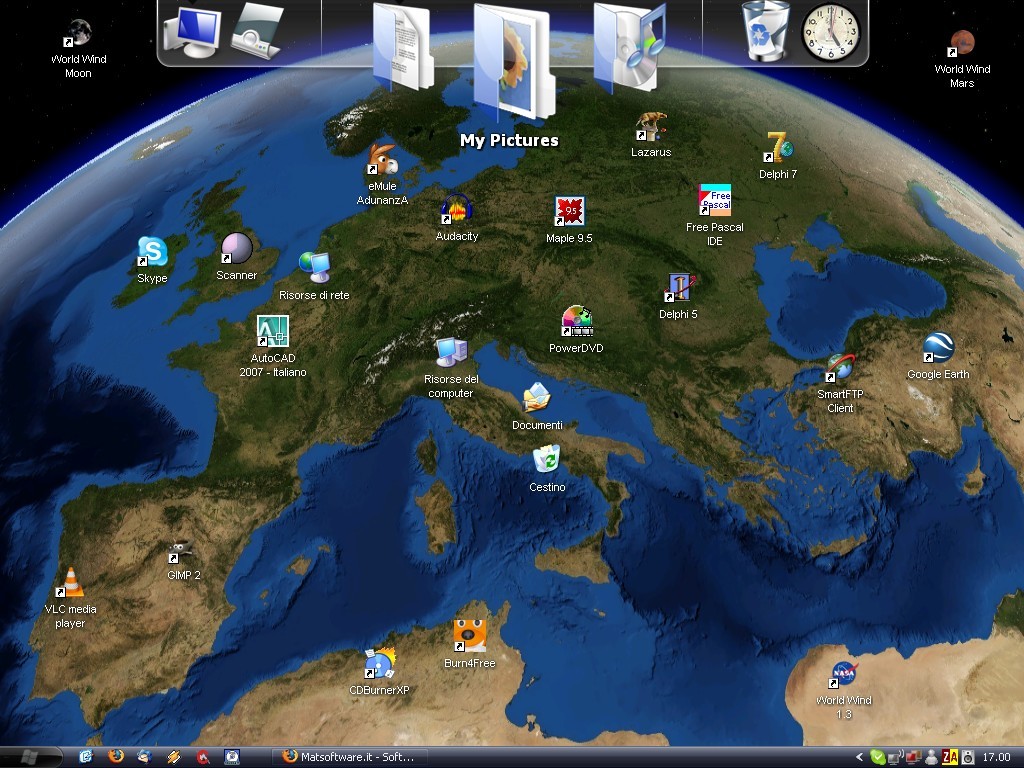Image resolution: width=1024 pixels, height=768 pixels.
Task: Open Risorse del computer icon
Action: pyautogui.click(x=451, y=368)
